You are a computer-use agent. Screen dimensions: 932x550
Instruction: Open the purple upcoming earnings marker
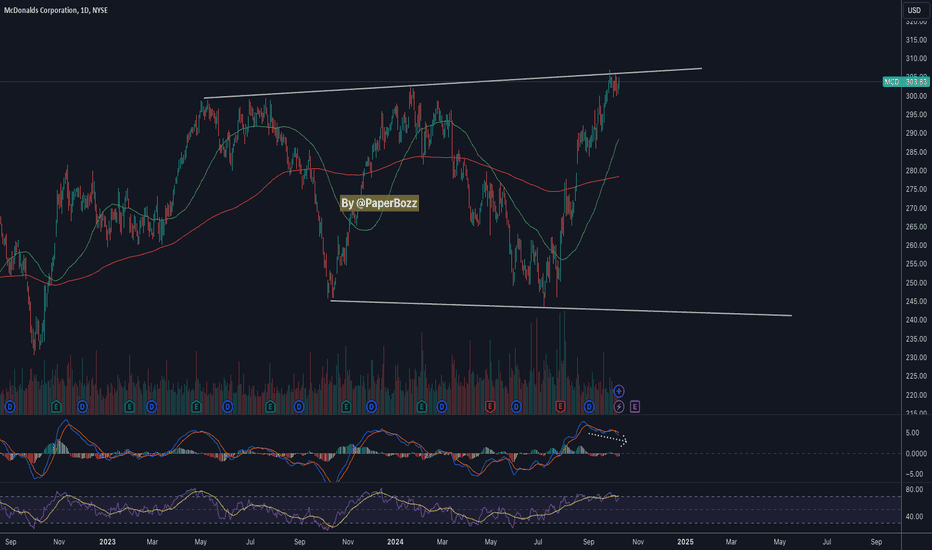(635, 407)
